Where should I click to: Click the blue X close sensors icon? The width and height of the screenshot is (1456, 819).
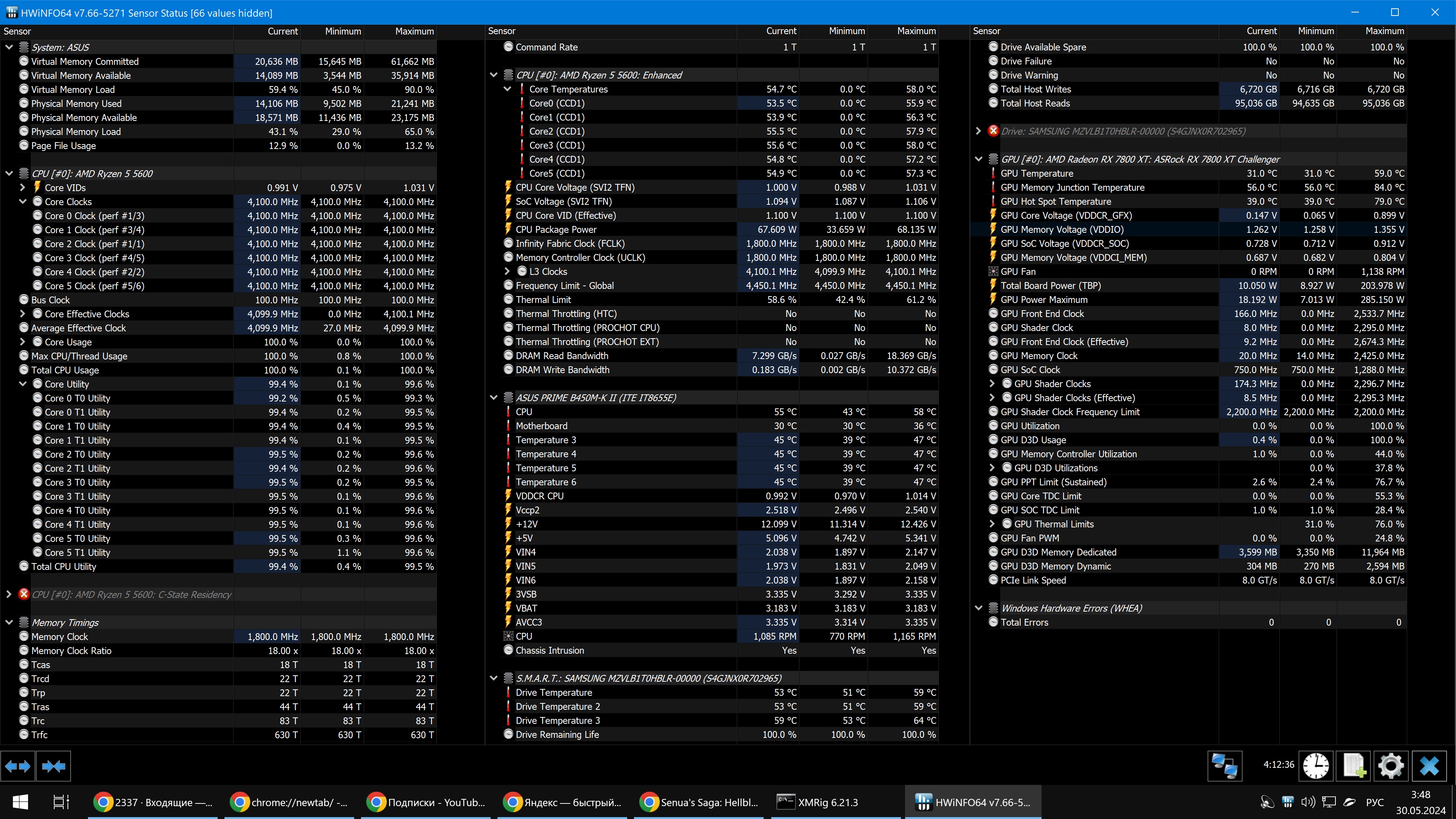1429,766
